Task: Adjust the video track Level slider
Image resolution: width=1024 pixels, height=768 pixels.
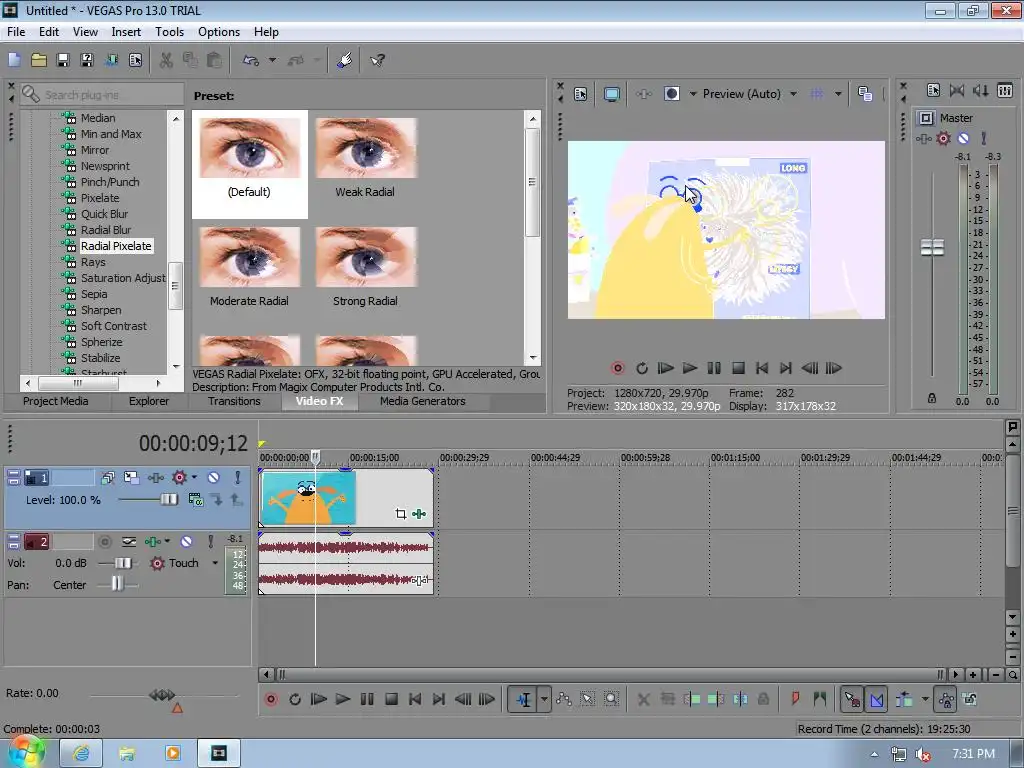Action: 168,500
